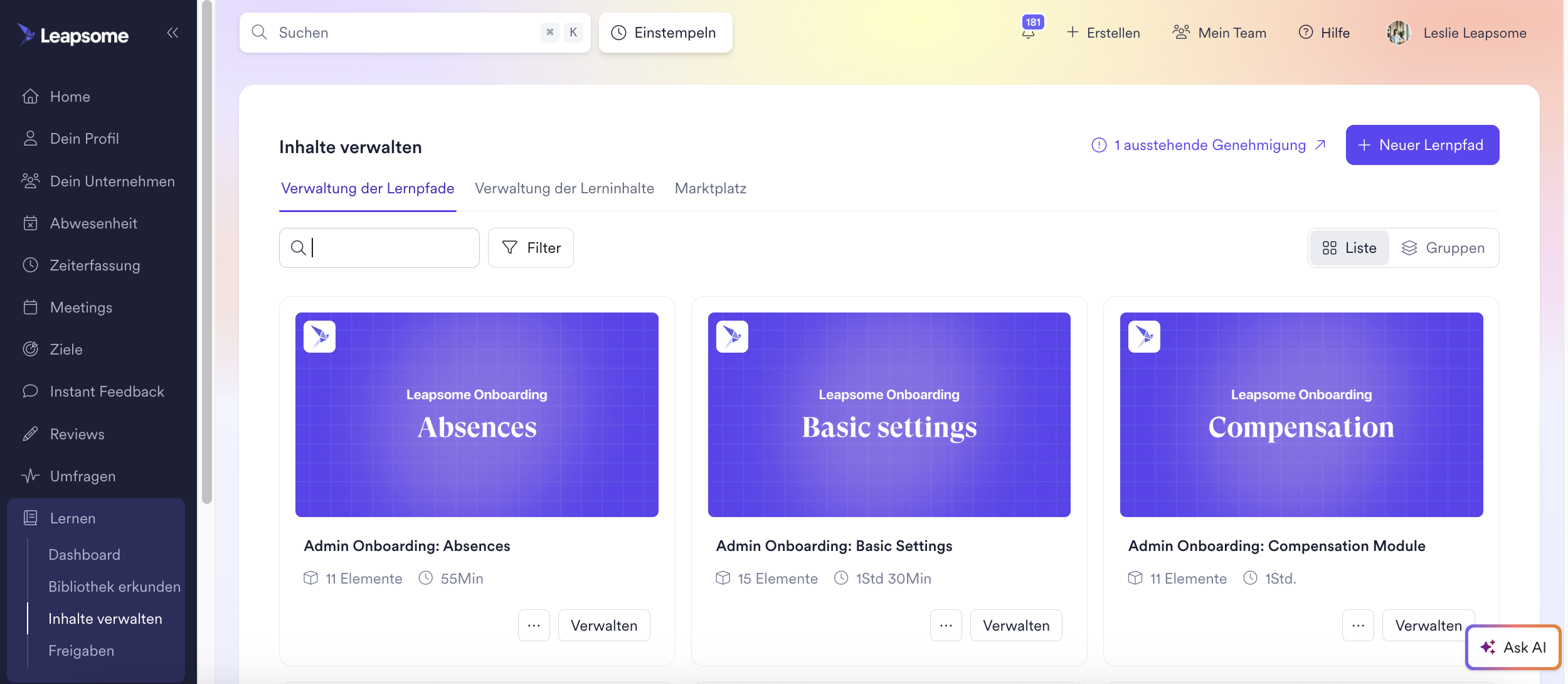Click the Zeiterfassung clock icon
This screenshot has width=1568, height=684.
pyautogui.click(x=30, y=265)
